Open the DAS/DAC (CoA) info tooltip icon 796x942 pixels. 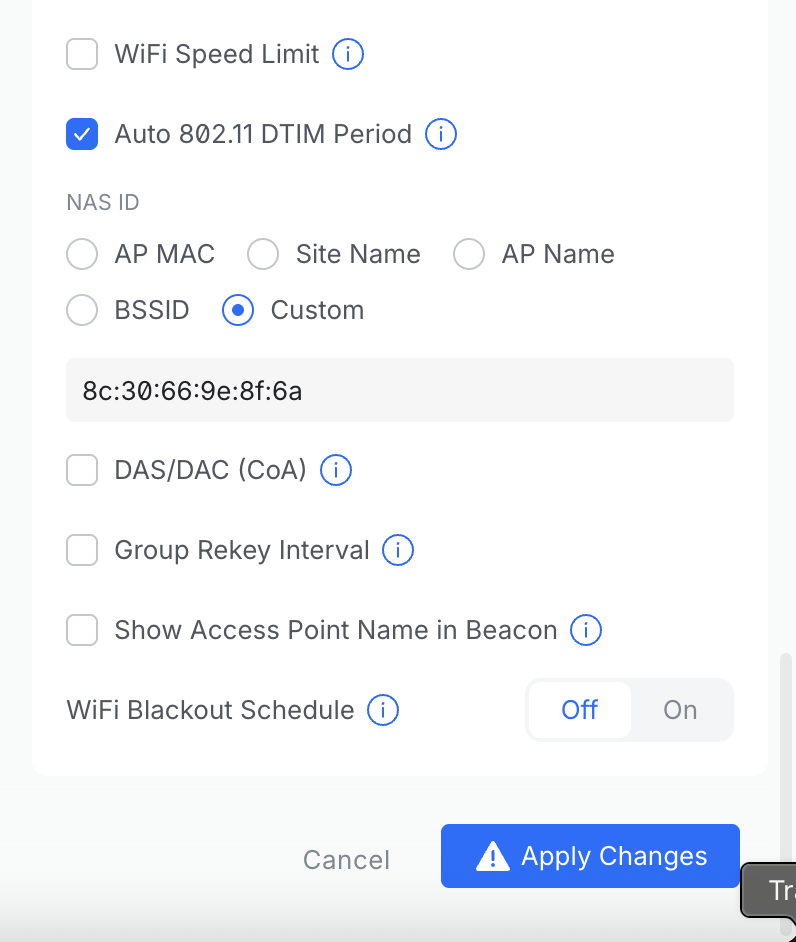coord(335,470)
